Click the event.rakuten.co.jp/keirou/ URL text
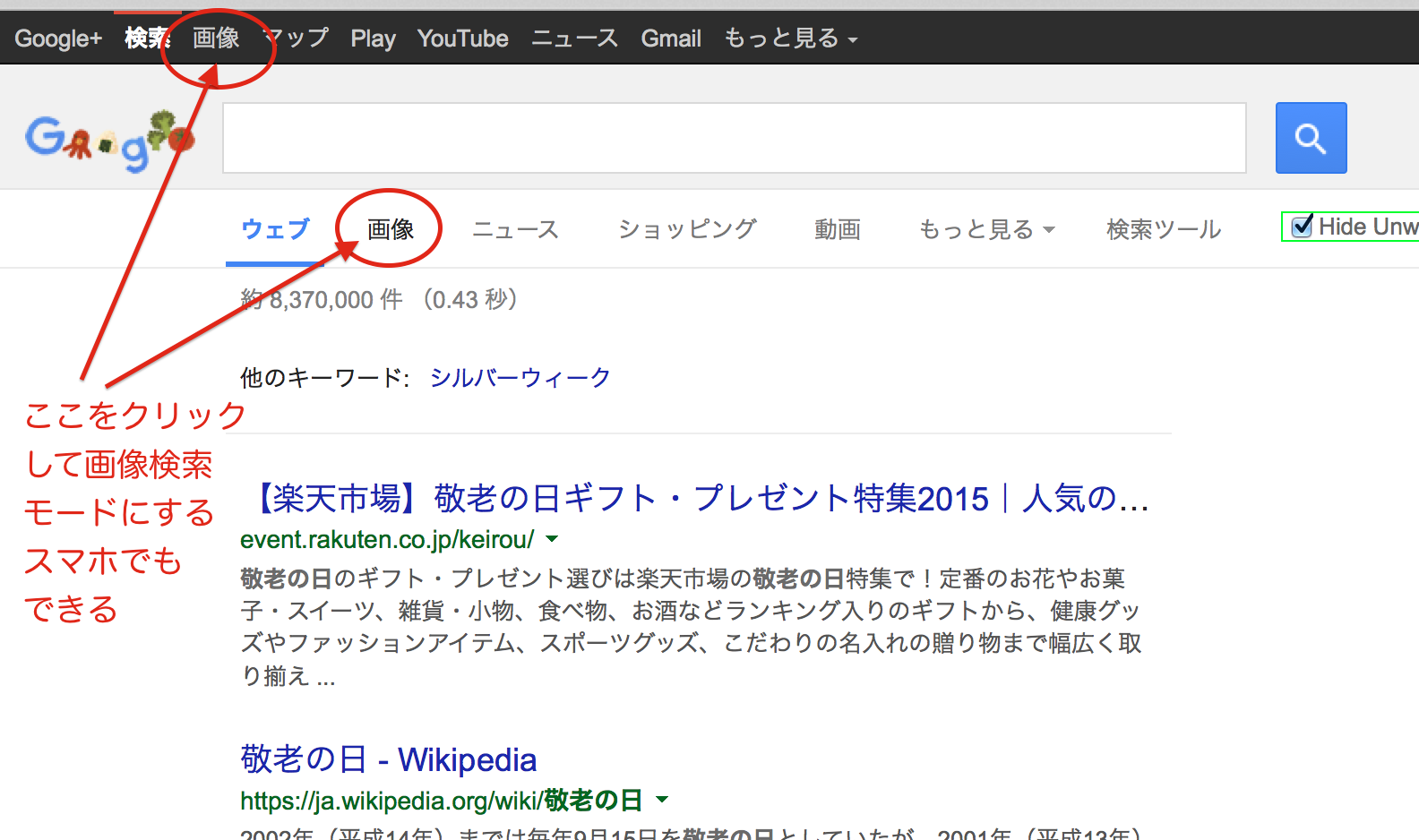This screenshot has width=1419, height=840. tap(387, 539)
